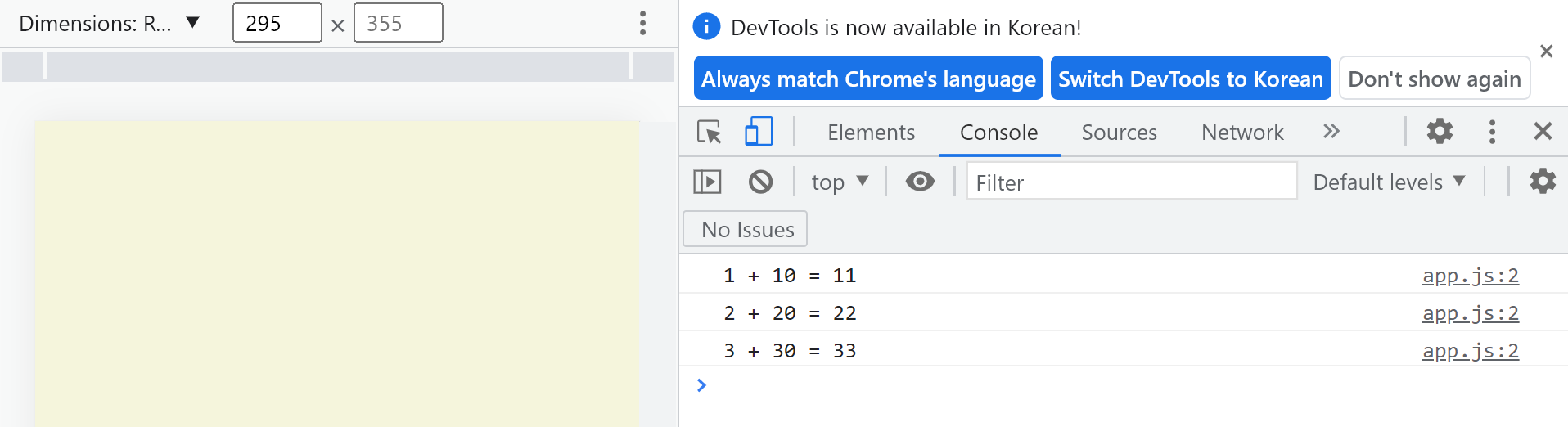Open the top JavaScript context dropdown
The image size is (1568, 427).
(x=840, y=182)
